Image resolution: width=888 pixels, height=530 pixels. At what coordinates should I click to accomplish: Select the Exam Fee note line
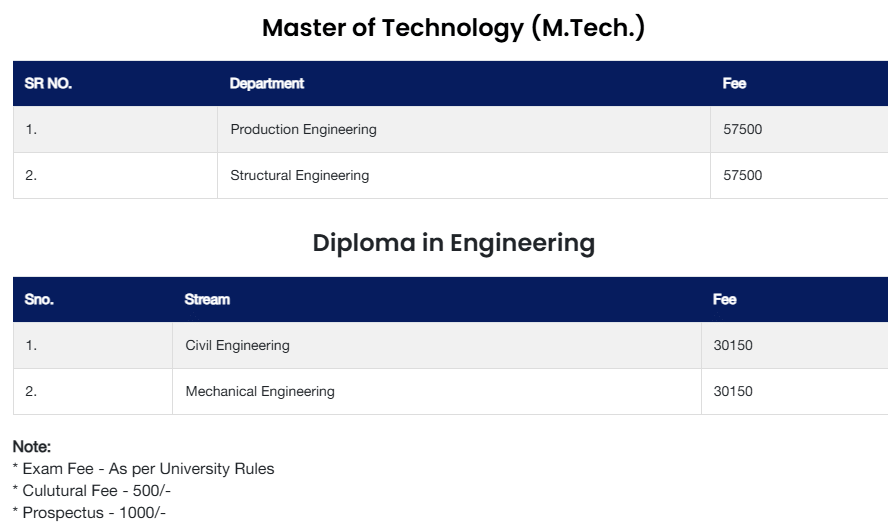143,469
